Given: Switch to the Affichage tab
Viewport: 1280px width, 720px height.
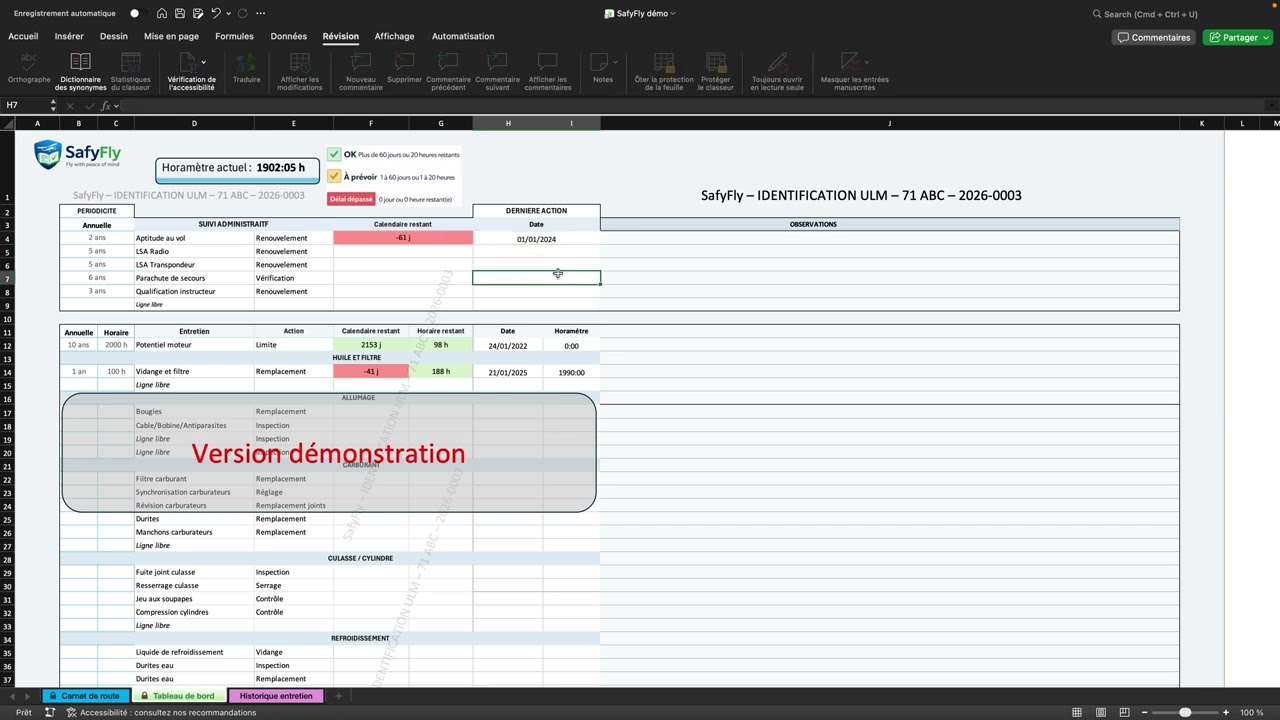Looking at the screenshot, I should [394, 36].
